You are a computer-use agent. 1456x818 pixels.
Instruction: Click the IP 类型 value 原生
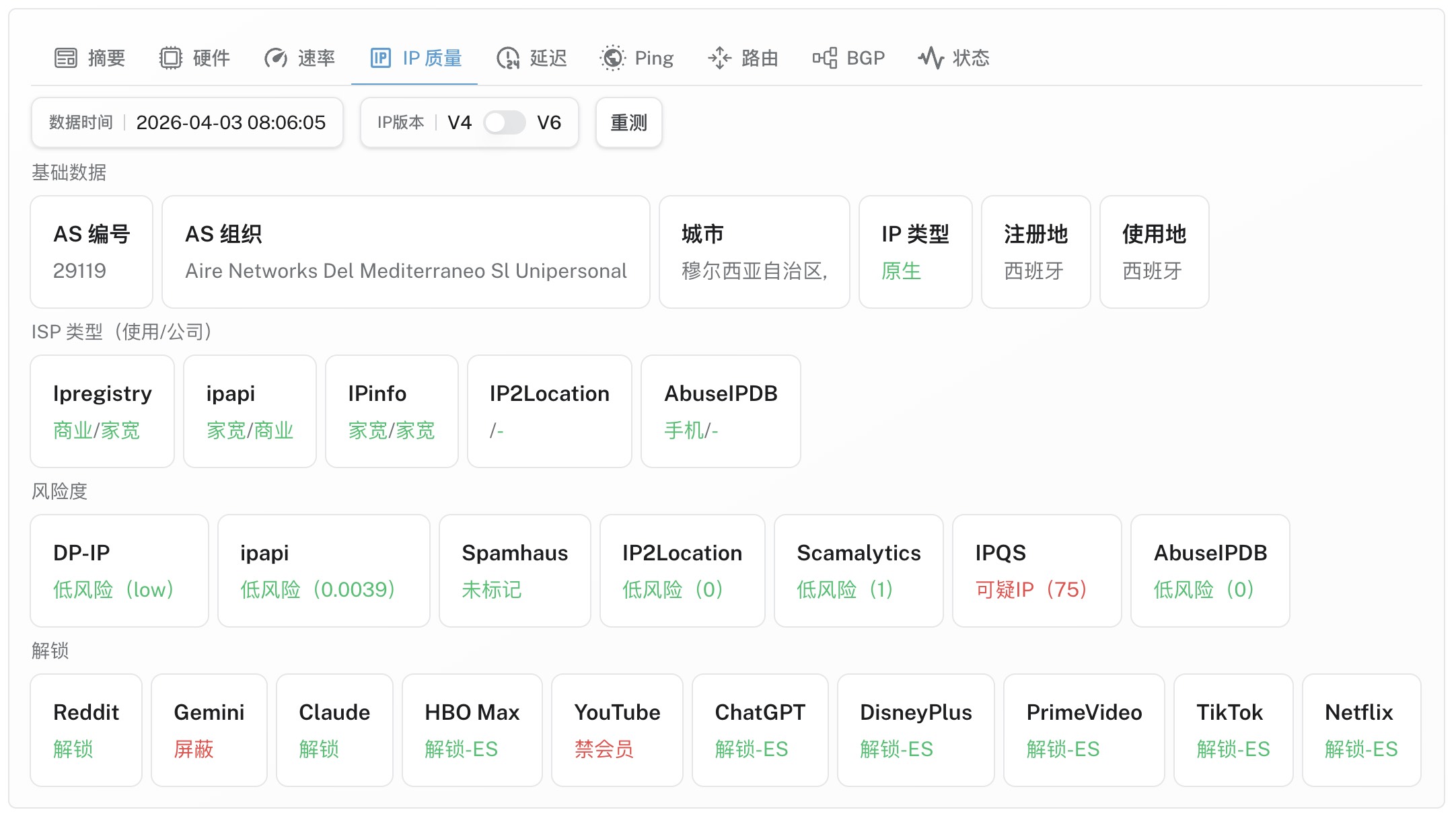[x=902, y=270]
